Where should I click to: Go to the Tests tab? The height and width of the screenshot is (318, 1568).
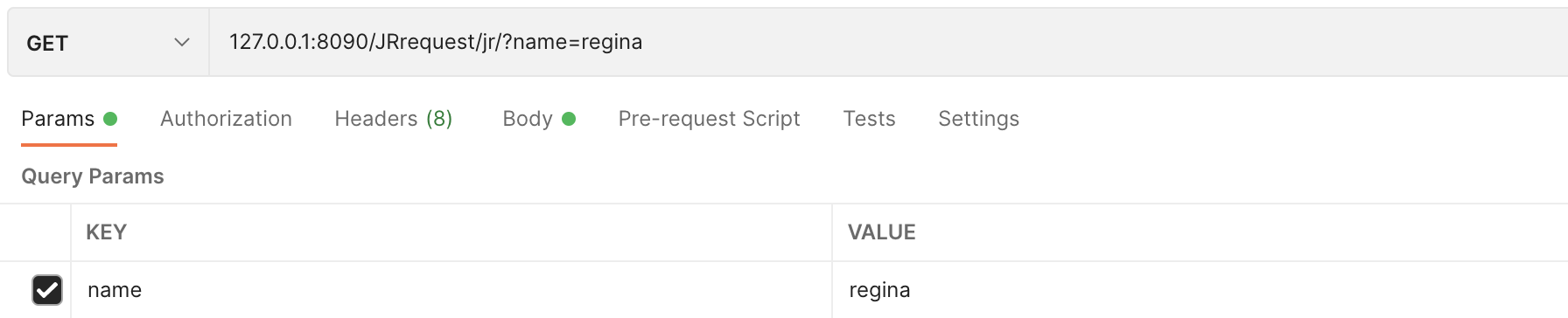pyautogui.click(x=869, y=119)
